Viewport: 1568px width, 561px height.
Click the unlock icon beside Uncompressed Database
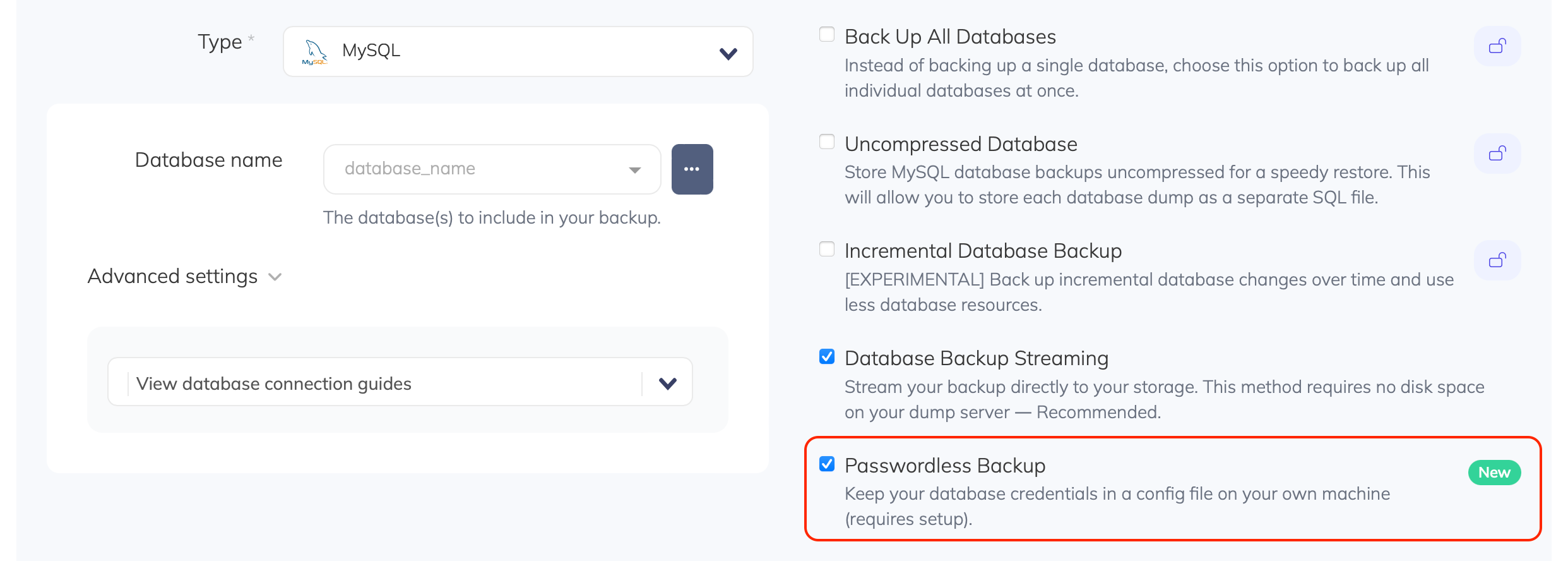click(x=1497, y=153)
